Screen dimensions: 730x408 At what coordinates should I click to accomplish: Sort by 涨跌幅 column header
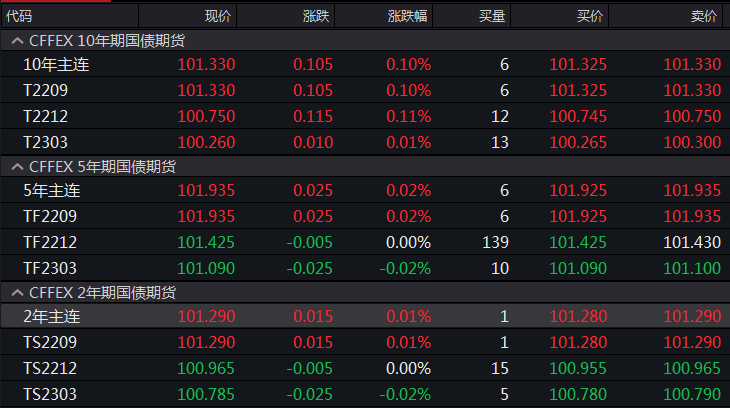409,16
